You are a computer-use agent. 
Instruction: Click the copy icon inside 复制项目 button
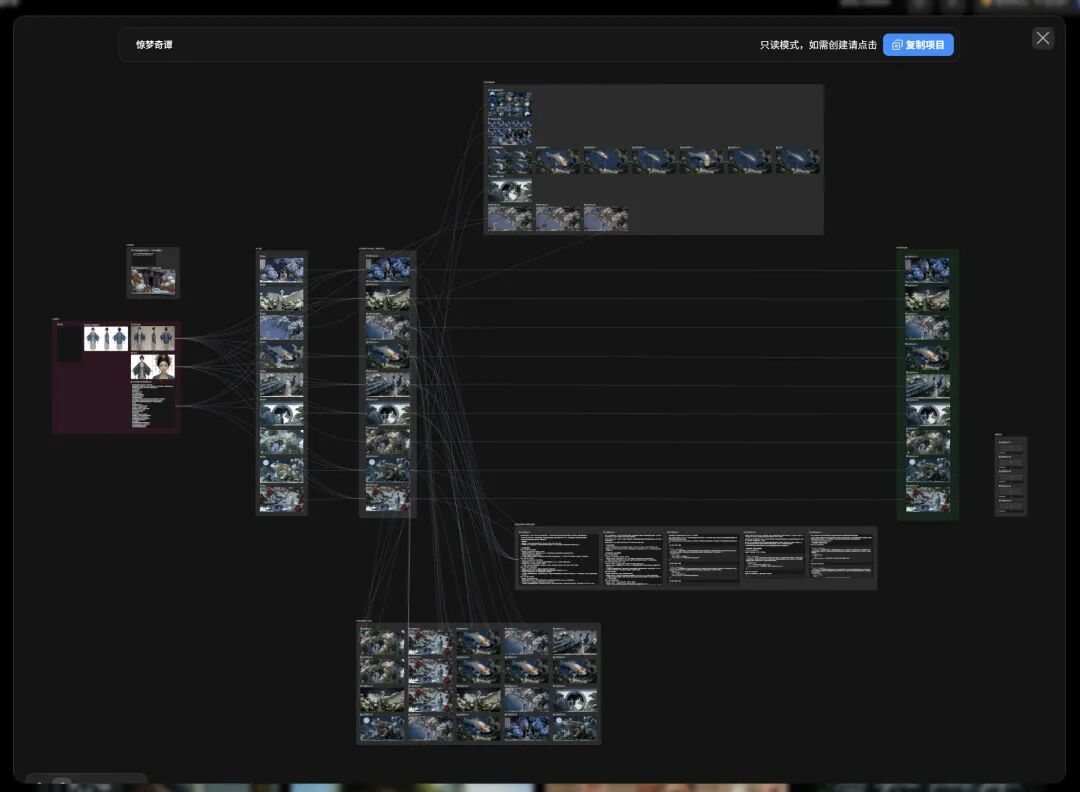897,45
